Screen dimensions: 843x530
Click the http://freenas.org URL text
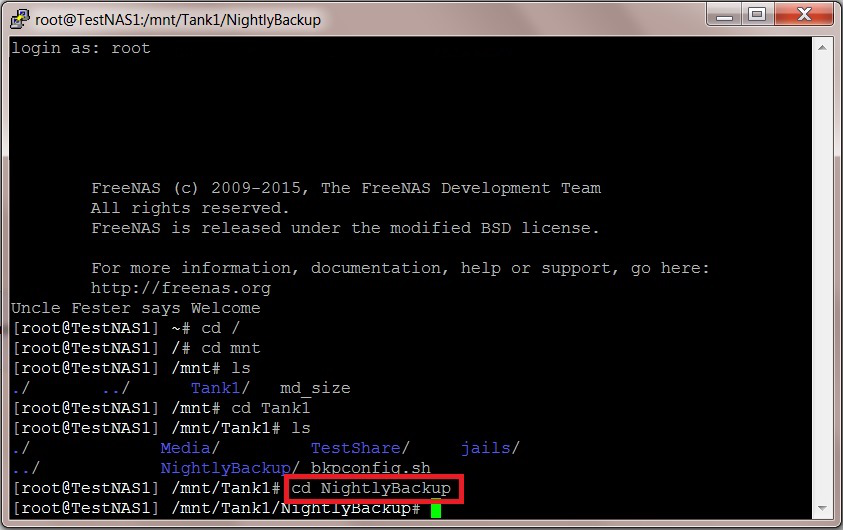[x=180, y=288]
